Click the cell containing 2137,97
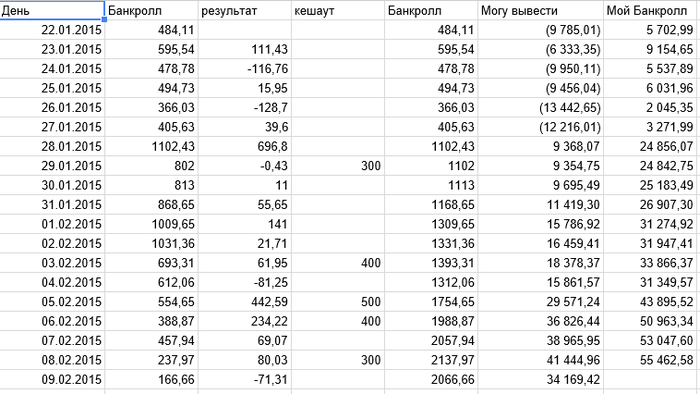Screen dimensions: 700x394 (x=431, y=360)
